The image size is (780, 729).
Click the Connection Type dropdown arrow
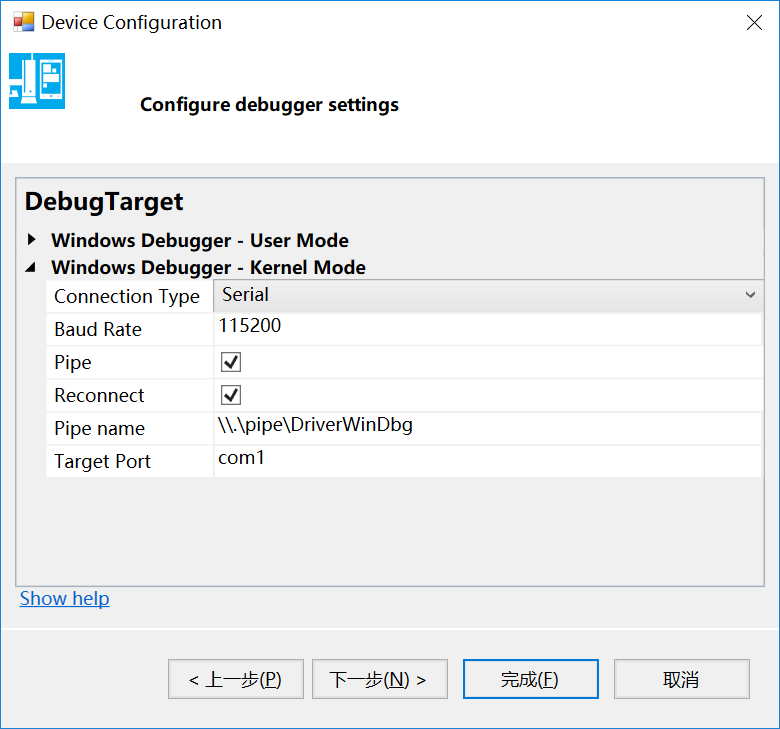[x=750, y=295]
